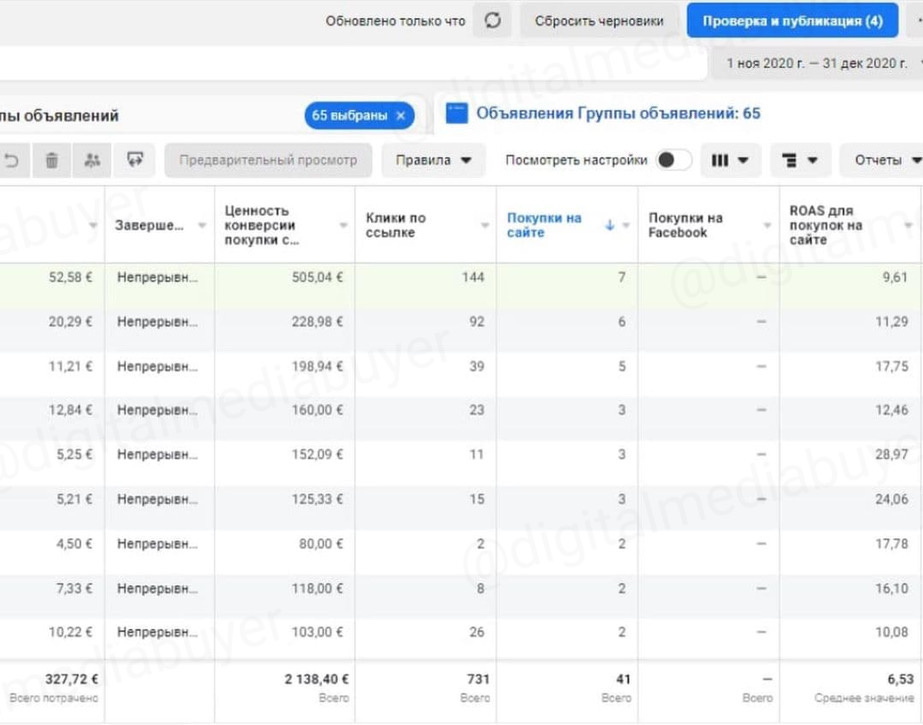Click Непрерывн... in the 52,58 € row

157,277
